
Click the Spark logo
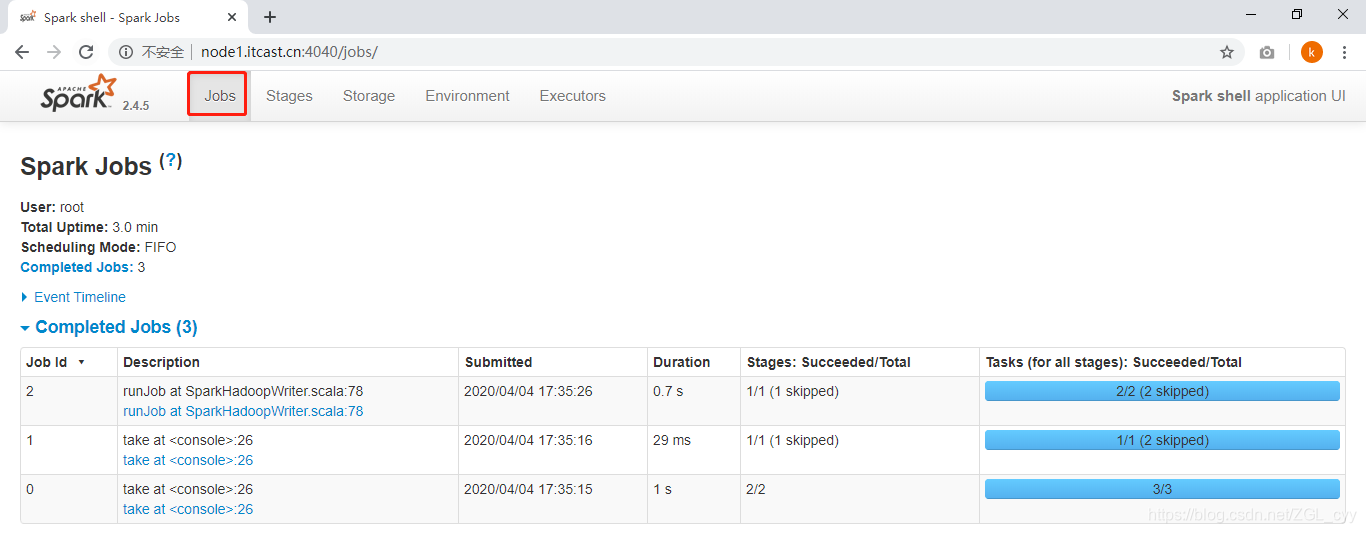(x=78, y=93)
